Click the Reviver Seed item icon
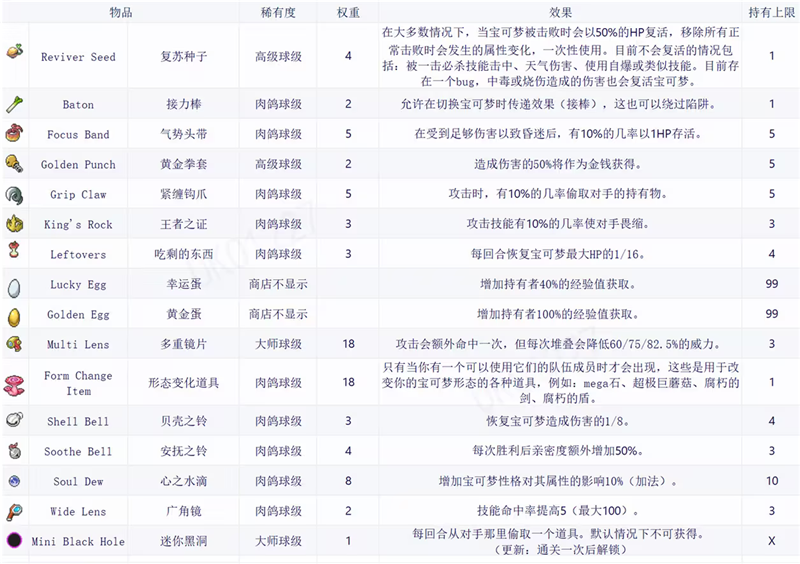This screenshot has width=800, height=564. [15, 51]
